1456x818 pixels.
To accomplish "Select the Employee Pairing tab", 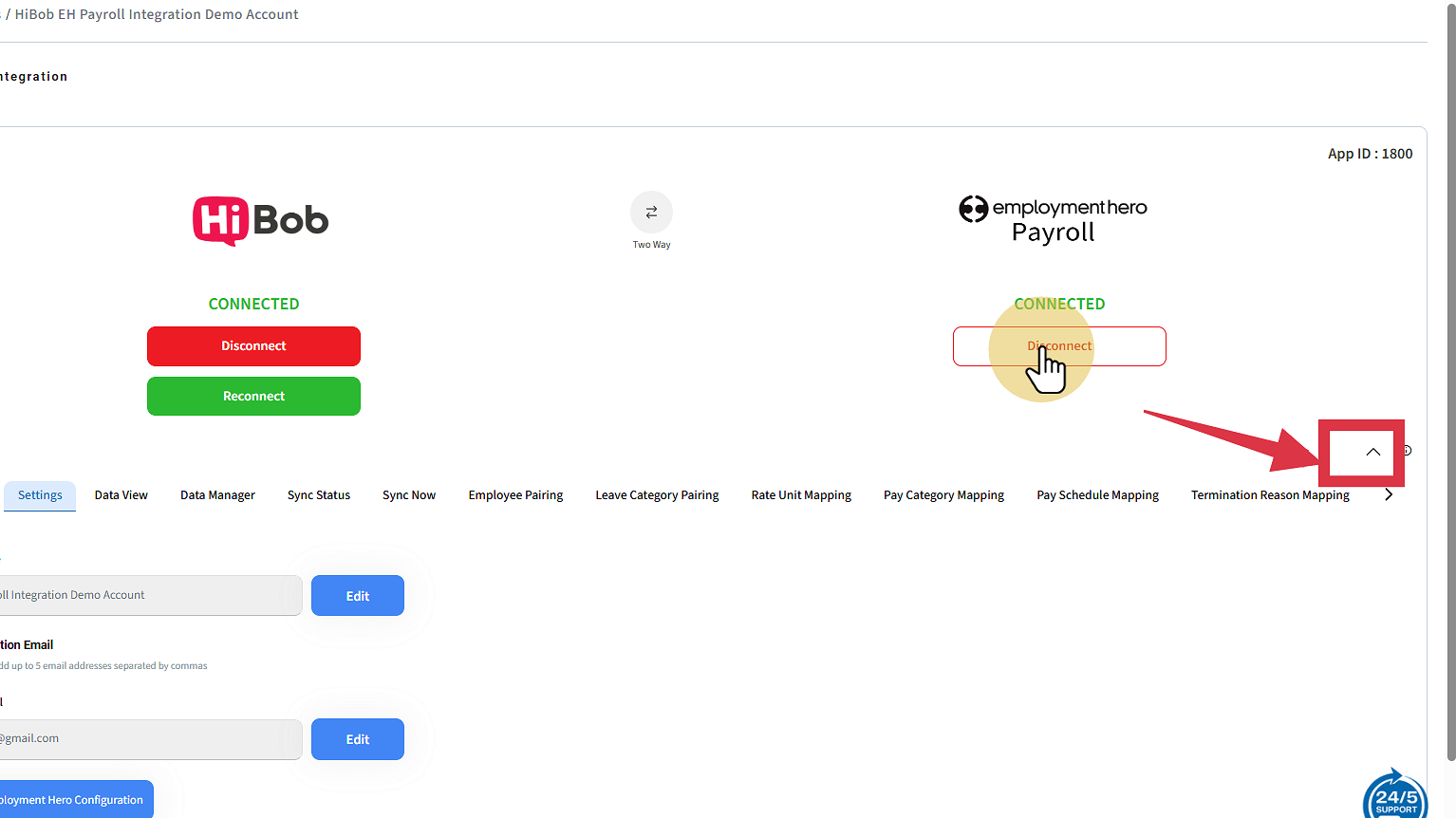I will click(515, 495).
